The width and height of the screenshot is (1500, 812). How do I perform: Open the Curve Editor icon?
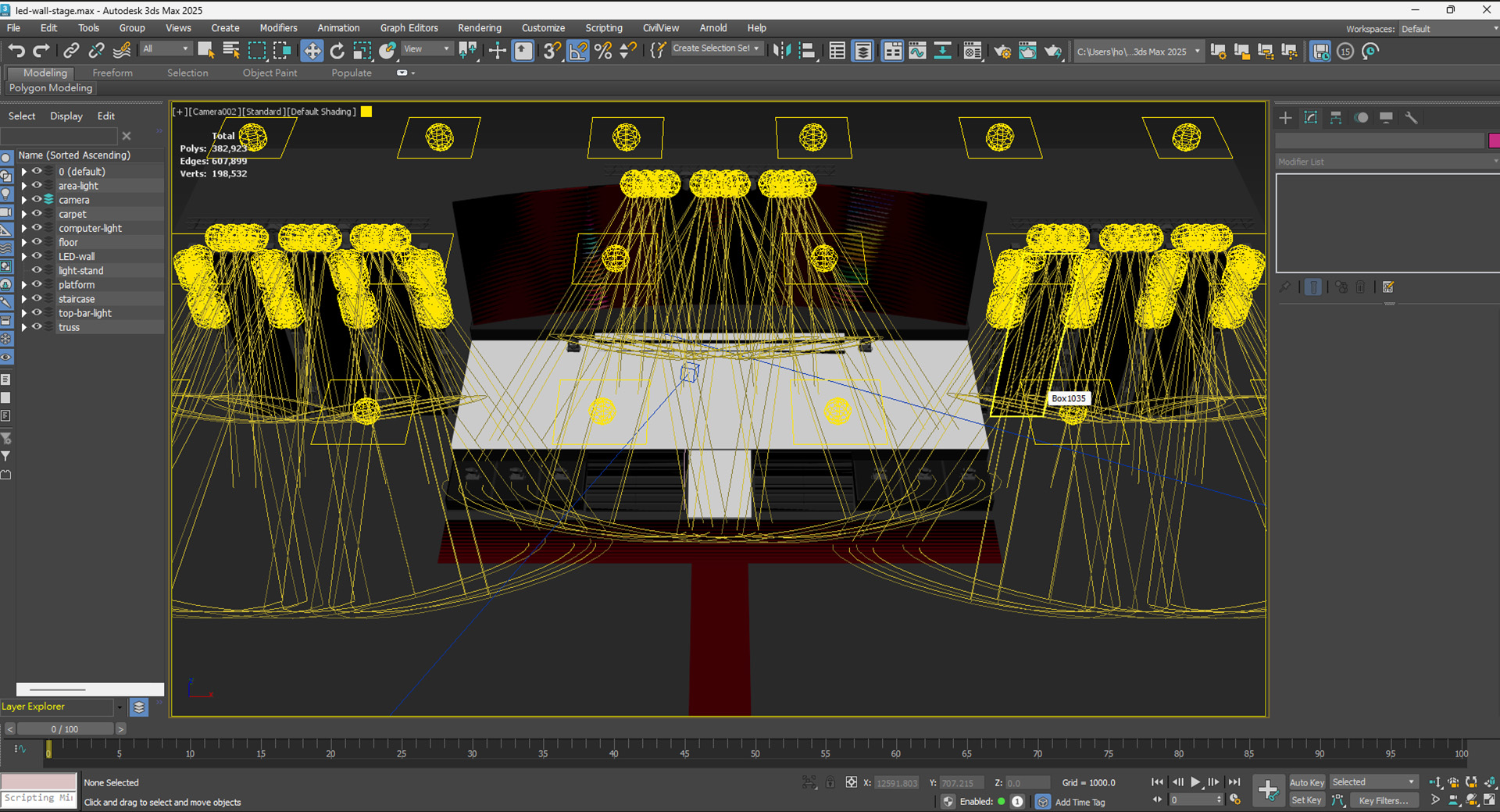[917, 52]
